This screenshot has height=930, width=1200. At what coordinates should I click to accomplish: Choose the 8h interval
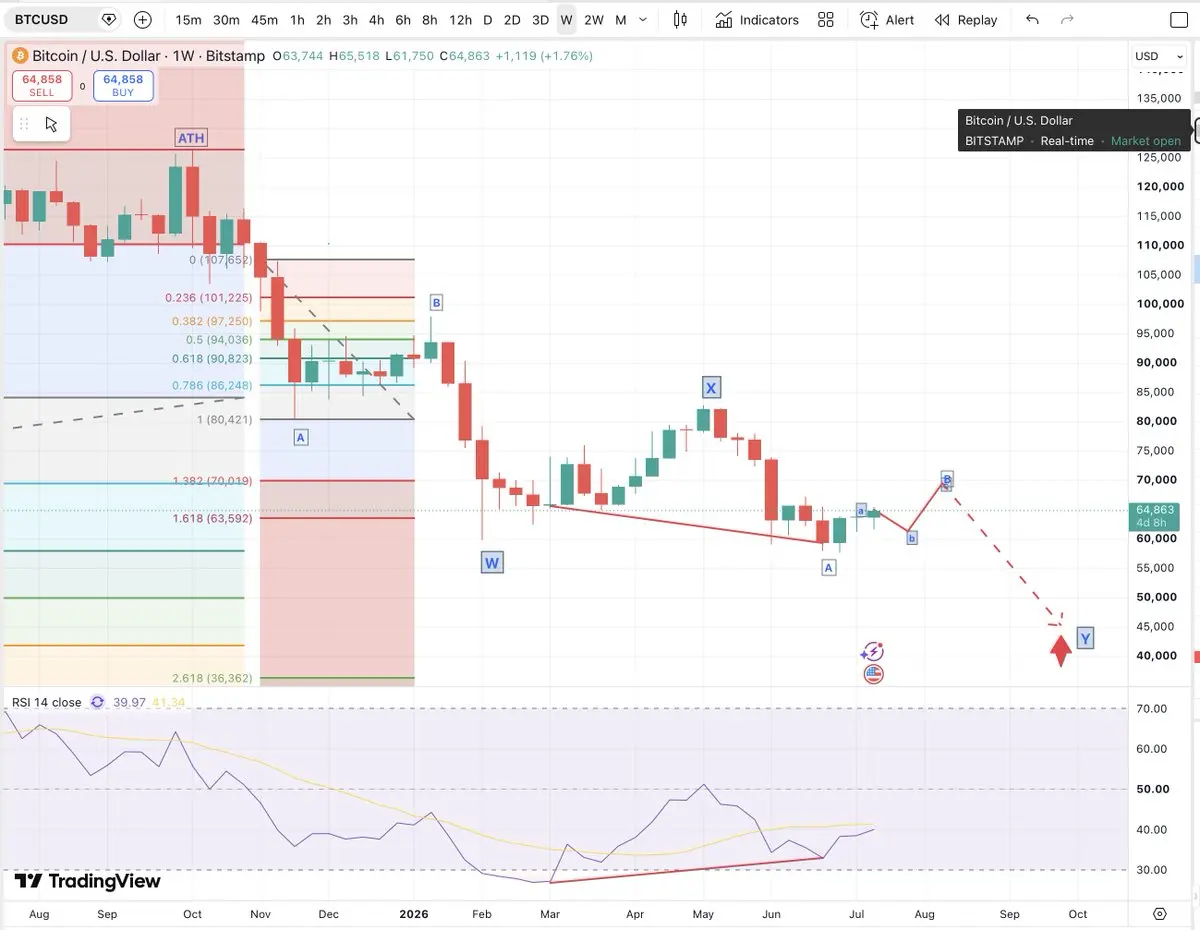click(x=429, y=20)
